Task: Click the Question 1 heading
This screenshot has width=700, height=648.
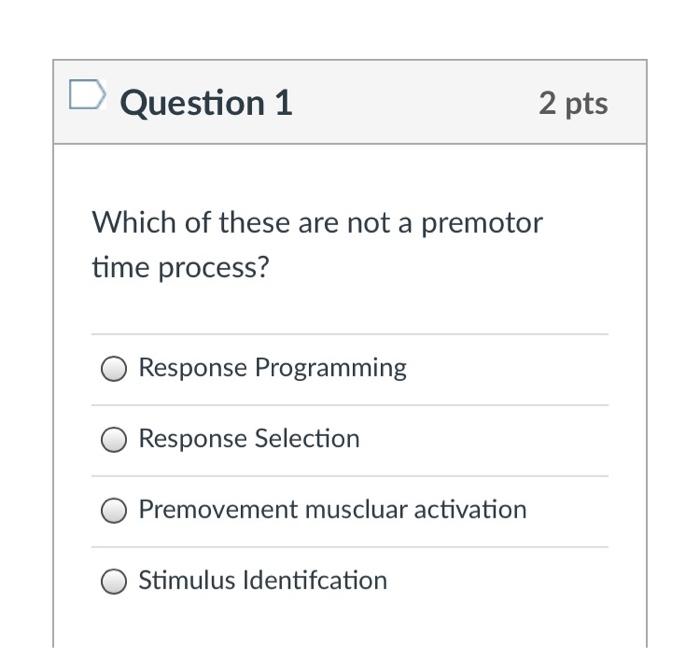Action: click(x=206, y=103)
